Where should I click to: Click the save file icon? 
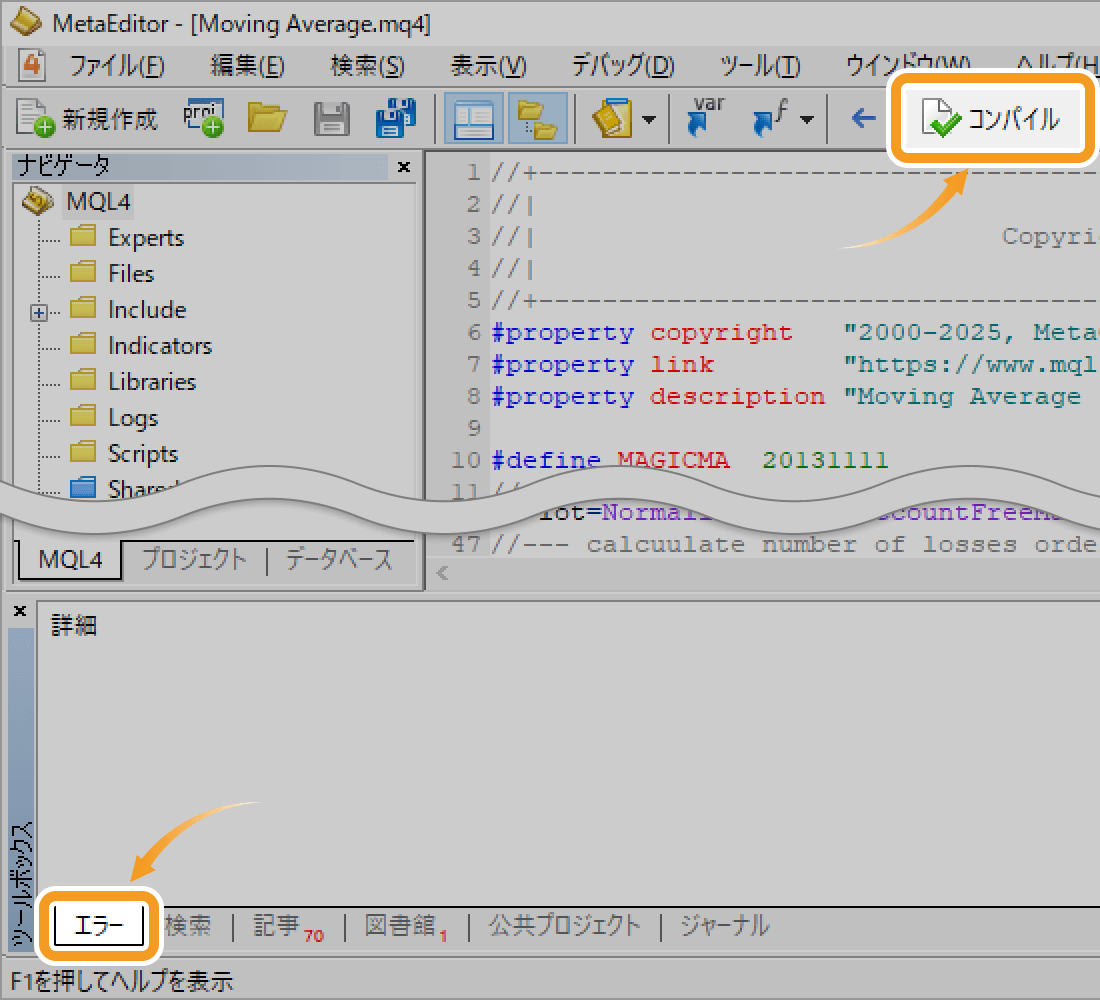[331, 119]
